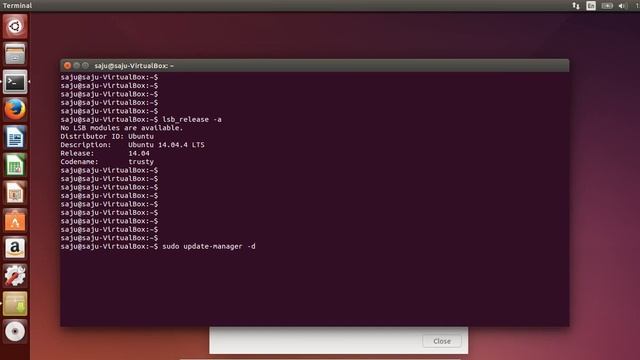The height and width of the screenshot is (360, 640).
Task: Click the terminal title bar text
Action: point(134,65)
